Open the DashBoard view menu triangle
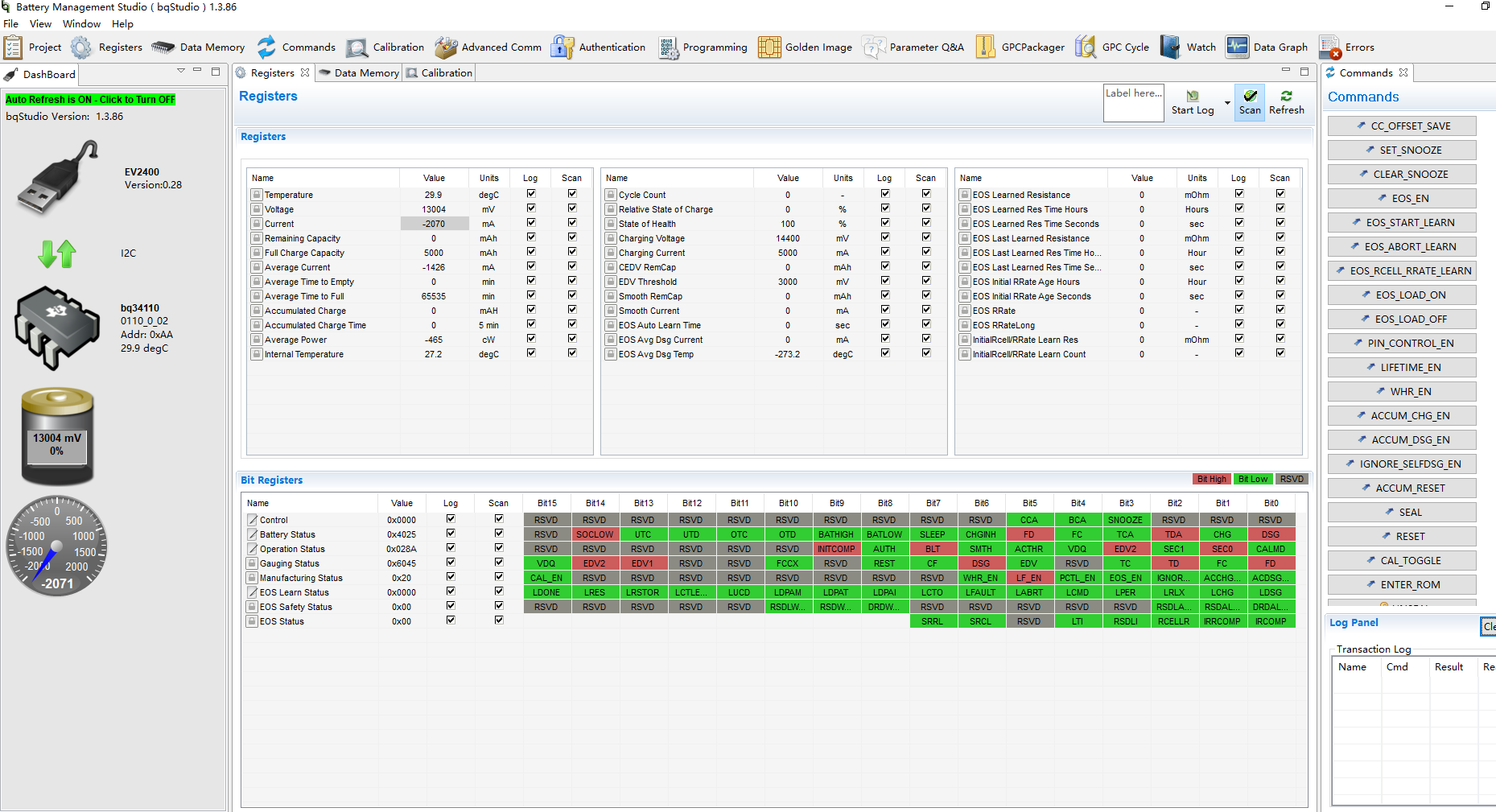The width and height of the screenshot is (1496, 812). pos(181,71)
